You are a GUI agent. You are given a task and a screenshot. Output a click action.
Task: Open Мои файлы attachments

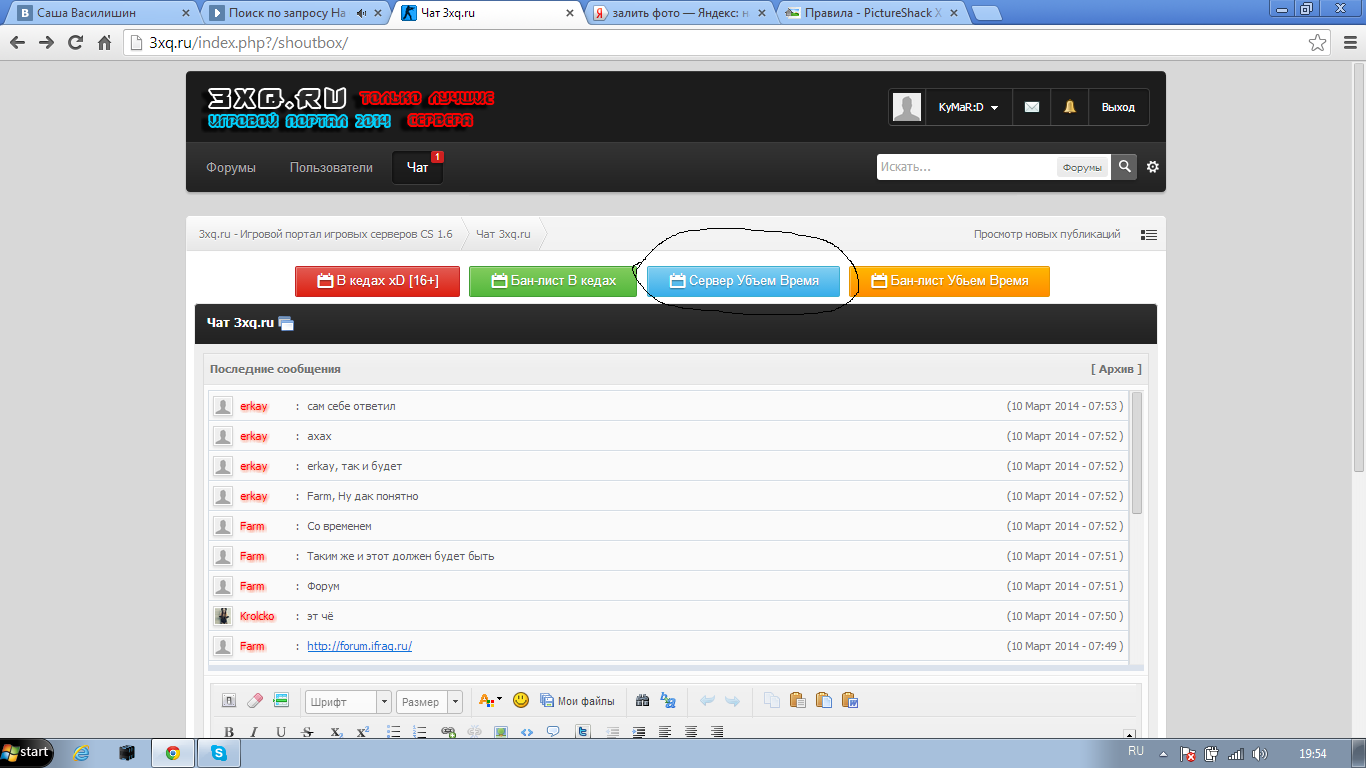pyautogui.click(x=577, y=701)
